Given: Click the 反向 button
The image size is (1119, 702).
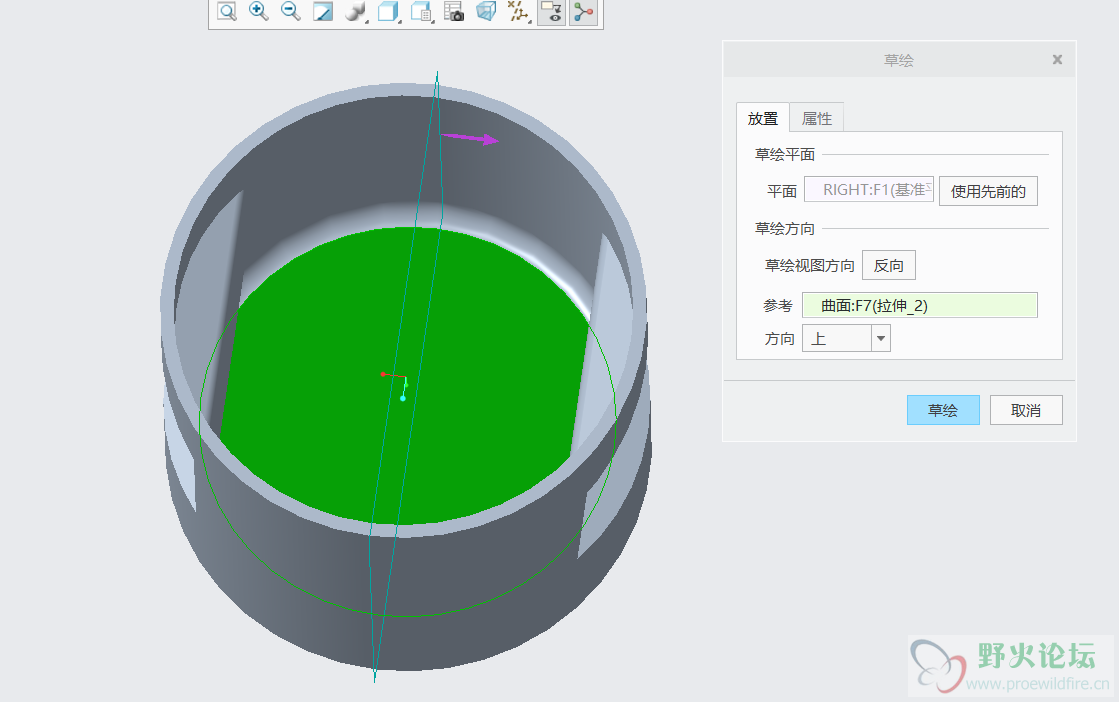Looking at the screenshot, I should click(x=888, y=265).
